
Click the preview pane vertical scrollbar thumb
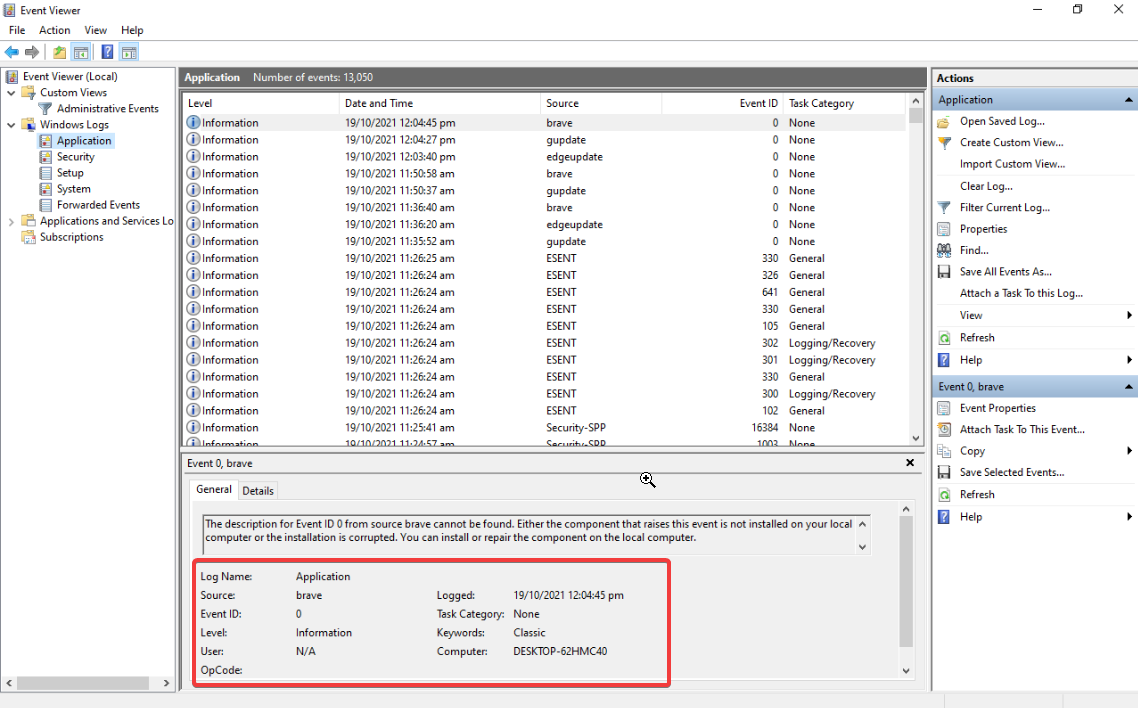(x=906, y=582)
